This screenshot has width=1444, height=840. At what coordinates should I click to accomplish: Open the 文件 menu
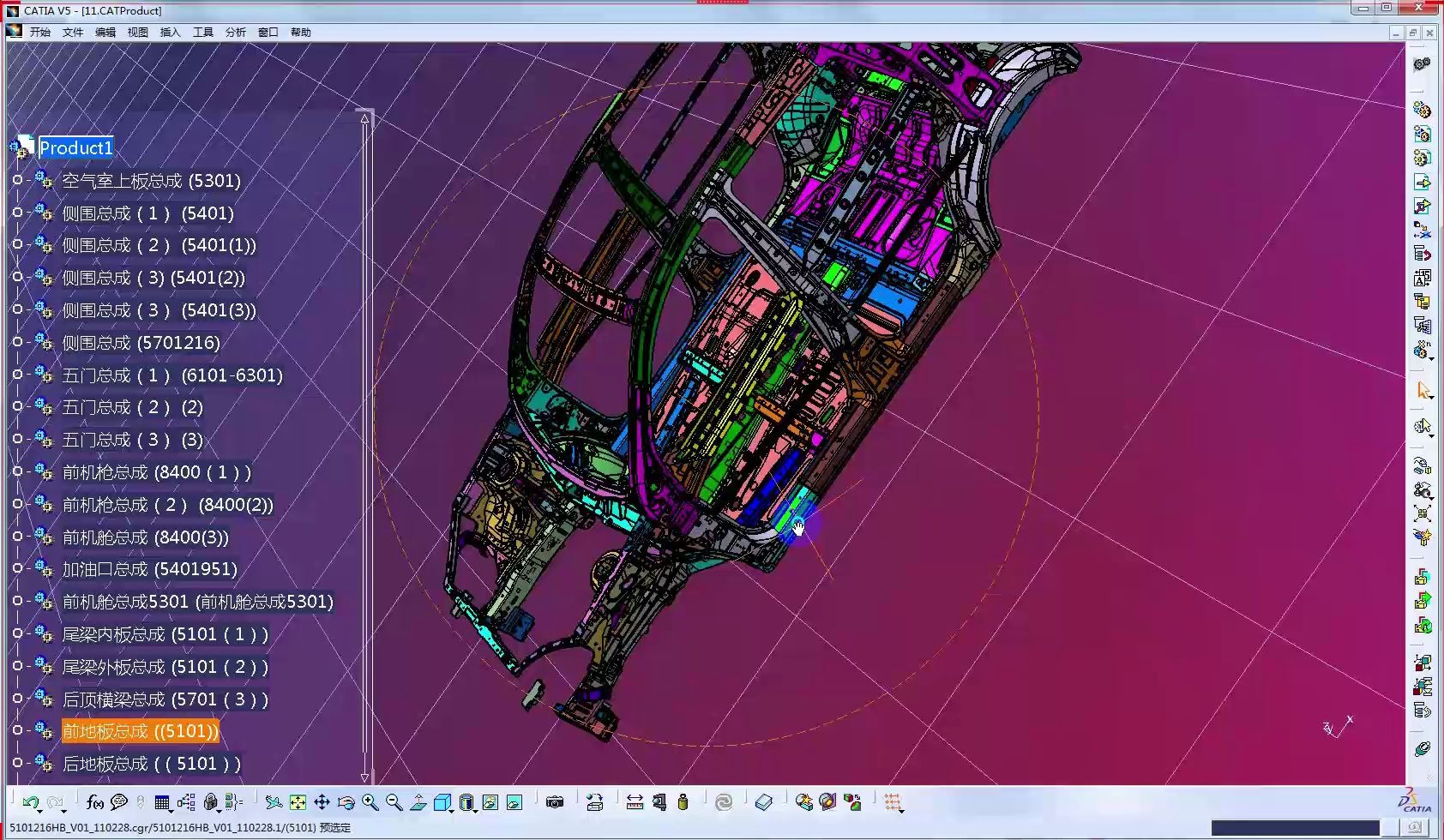(x=73, y=32)
